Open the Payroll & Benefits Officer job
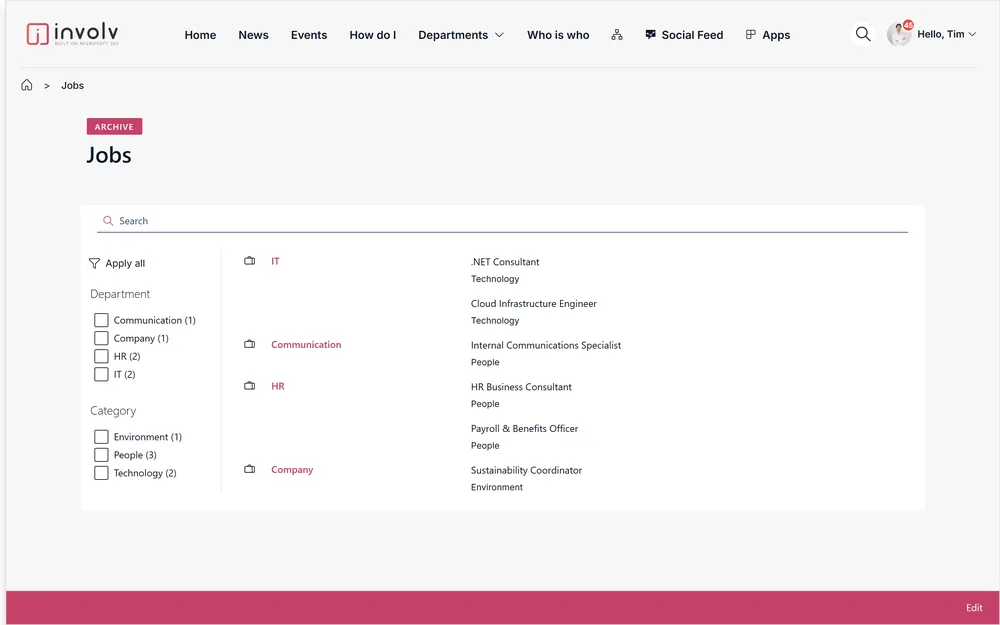This screenshot has width=1000, height=625. tap(524, 429)
